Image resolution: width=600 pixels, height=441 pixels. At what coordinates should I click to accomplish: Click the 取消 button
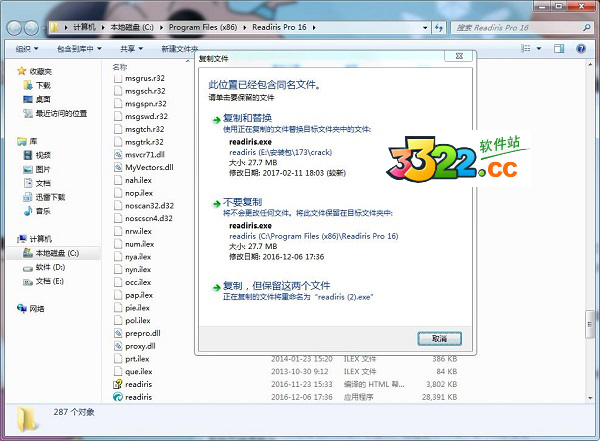pyautogui.click(x=439, y=338)
